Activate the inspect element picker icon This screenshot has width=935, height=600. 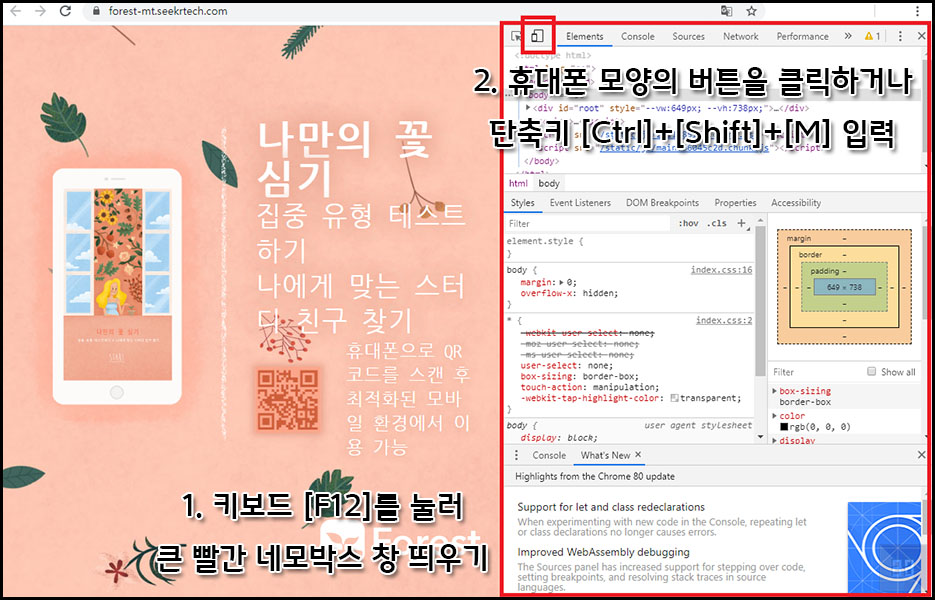coord(516,36)
